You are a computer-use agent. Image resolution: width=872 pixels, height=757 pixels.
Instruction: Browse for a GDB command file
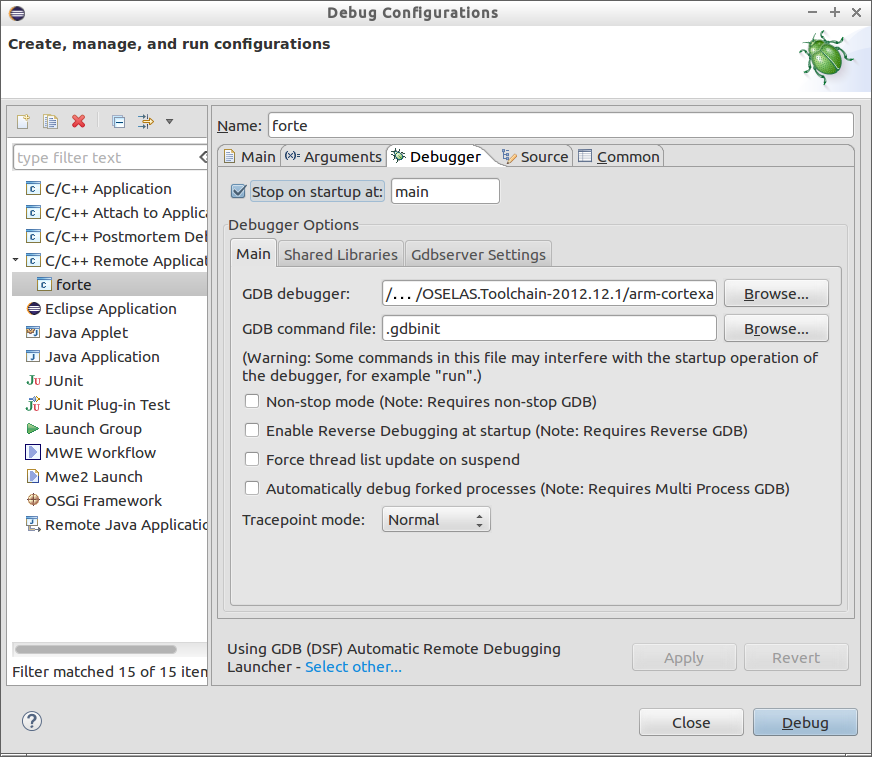tap(776, 328)
